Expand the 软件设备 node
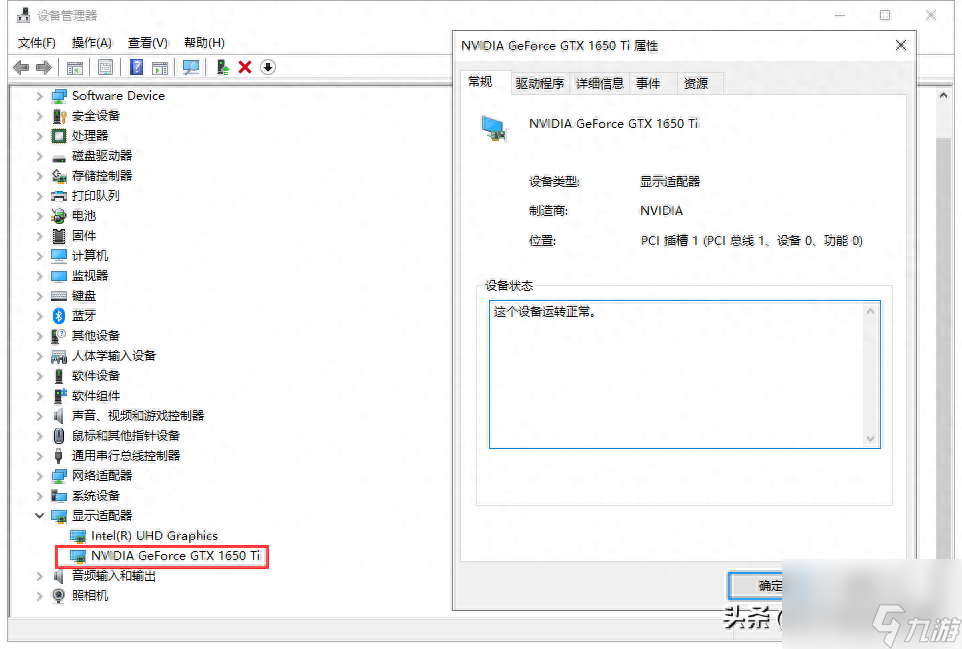The image size is (962, 649). (40, 376)
